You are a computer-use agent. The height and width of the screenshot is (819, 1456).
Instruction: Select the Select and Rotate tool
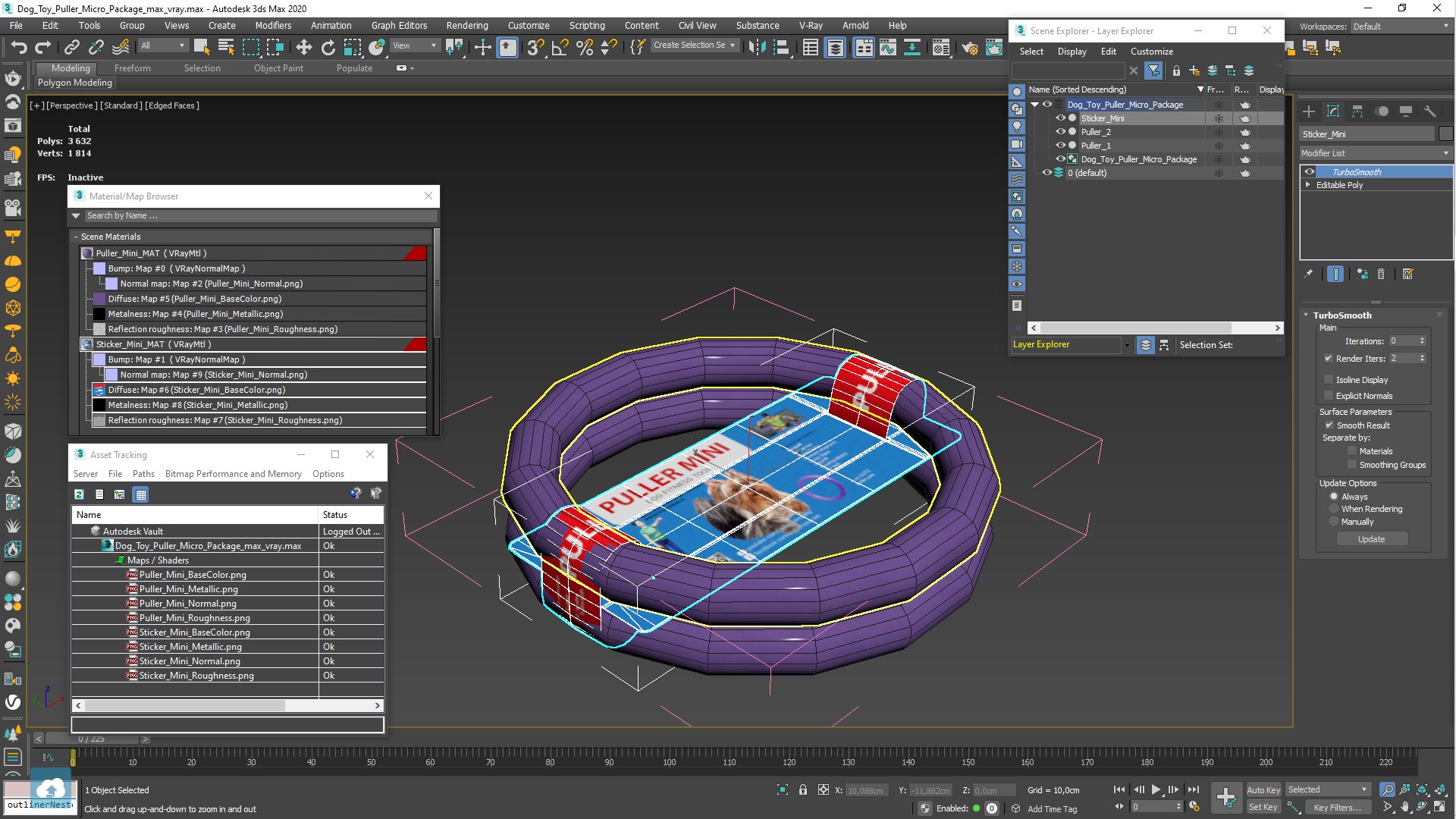click(x=328, y=48)
